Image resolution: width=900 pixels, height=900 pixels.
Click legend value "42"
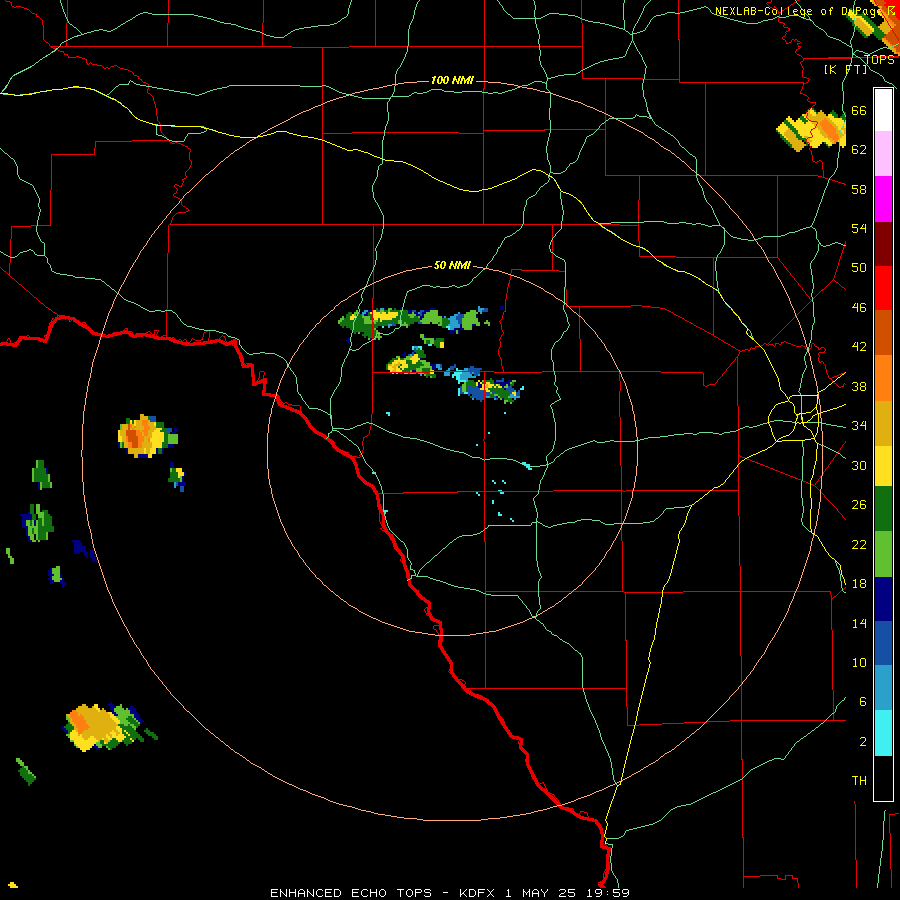859,346
